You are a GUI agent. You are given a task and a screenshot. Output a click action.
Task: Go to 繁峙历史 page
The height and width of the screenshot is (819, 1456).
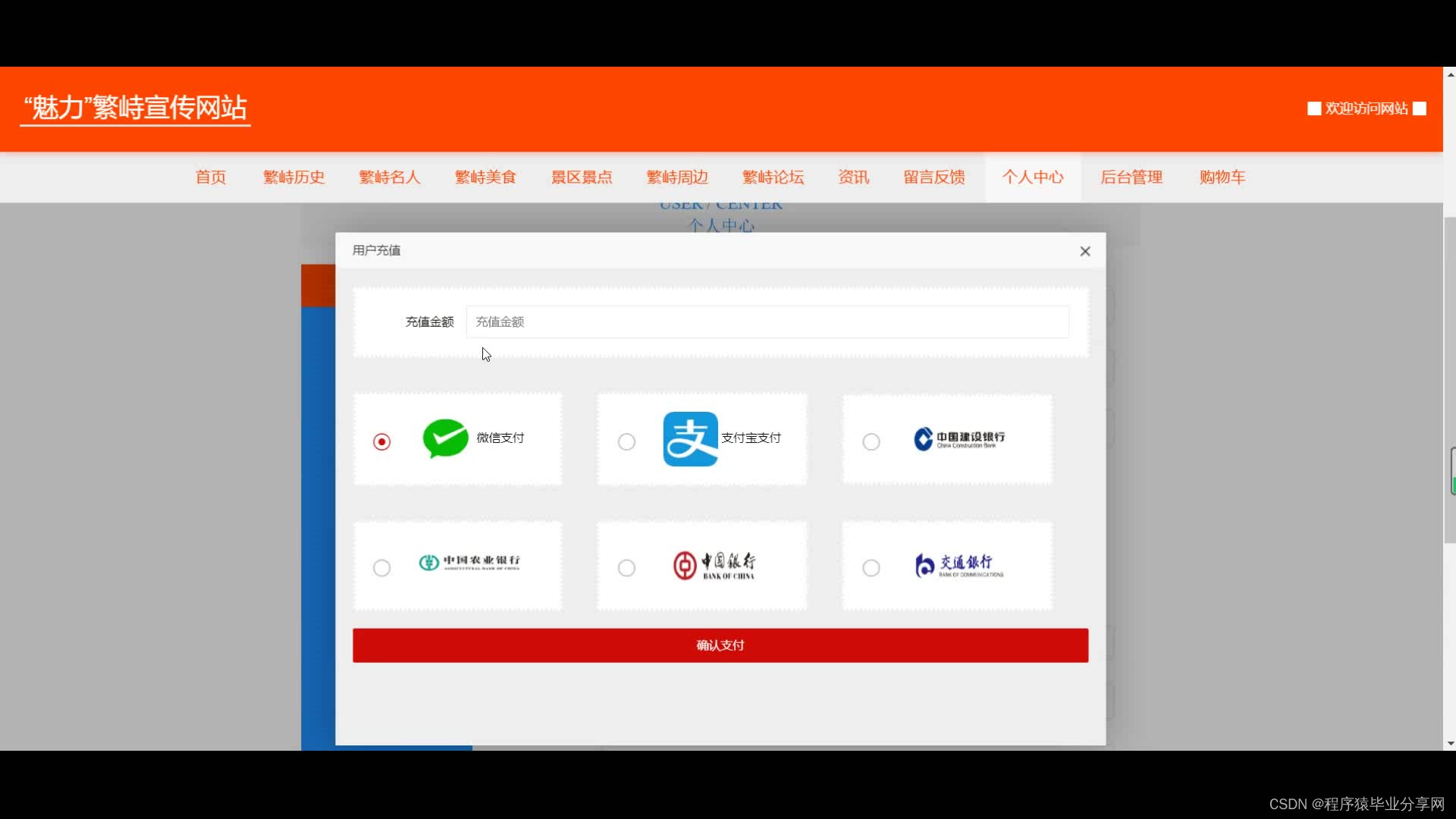click(294, 177)
